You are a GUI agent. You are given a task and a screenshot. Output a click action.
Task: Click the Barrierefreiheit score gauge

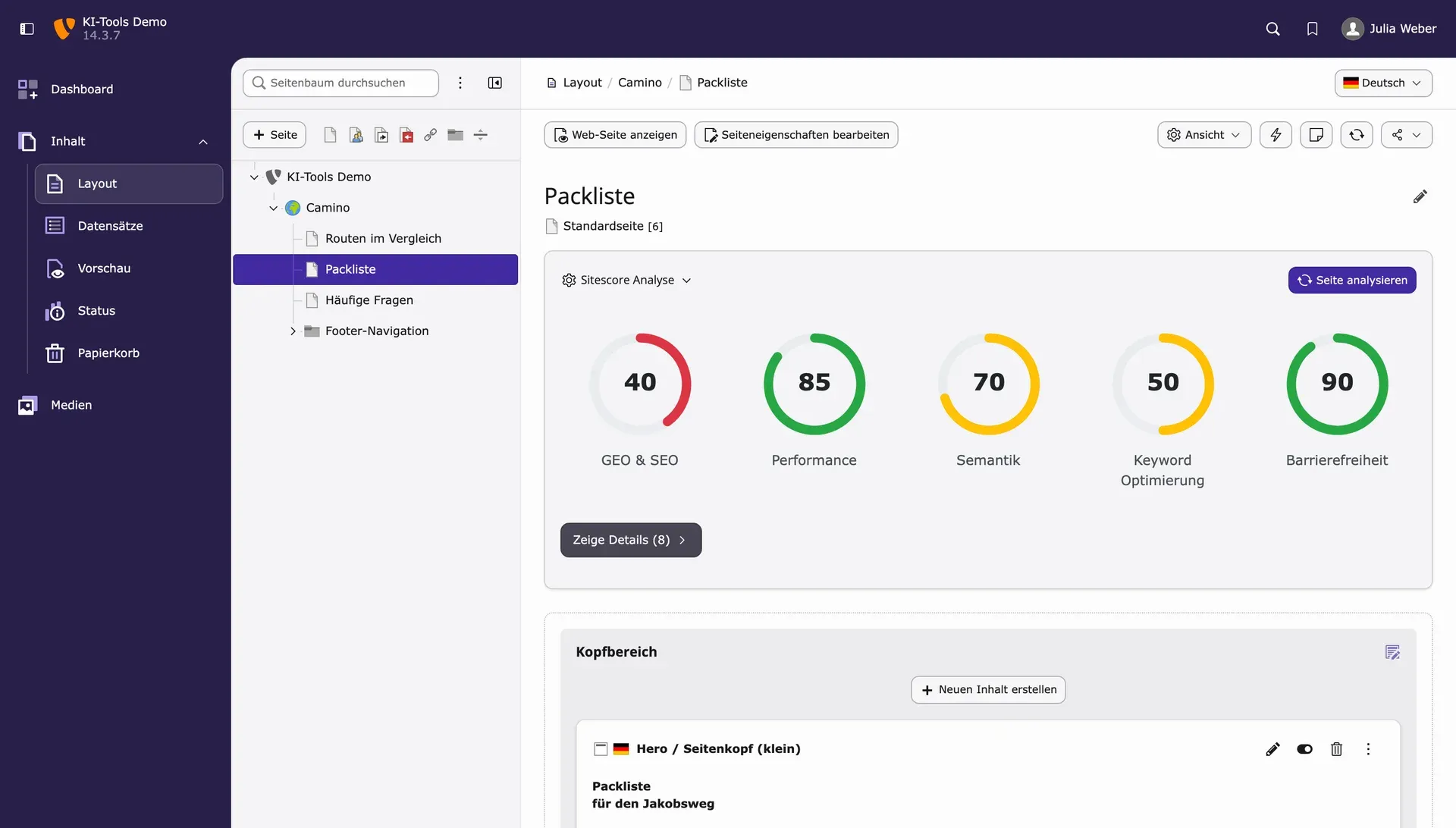(x=1338, y=384)
